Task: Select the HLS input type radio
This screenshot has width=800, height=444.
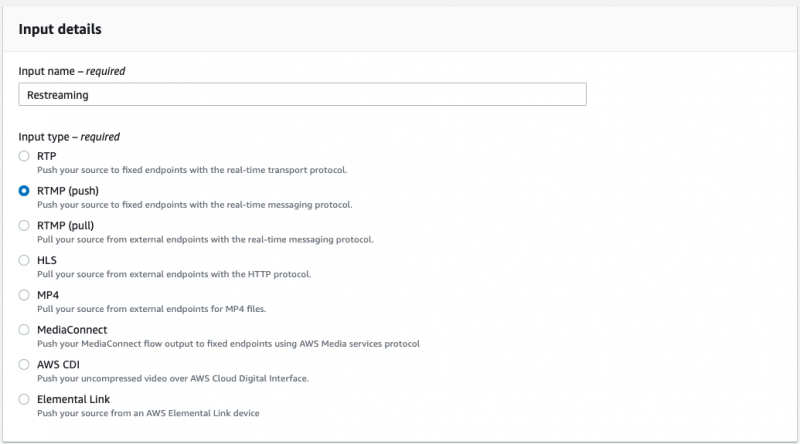Action: [24, 260]
